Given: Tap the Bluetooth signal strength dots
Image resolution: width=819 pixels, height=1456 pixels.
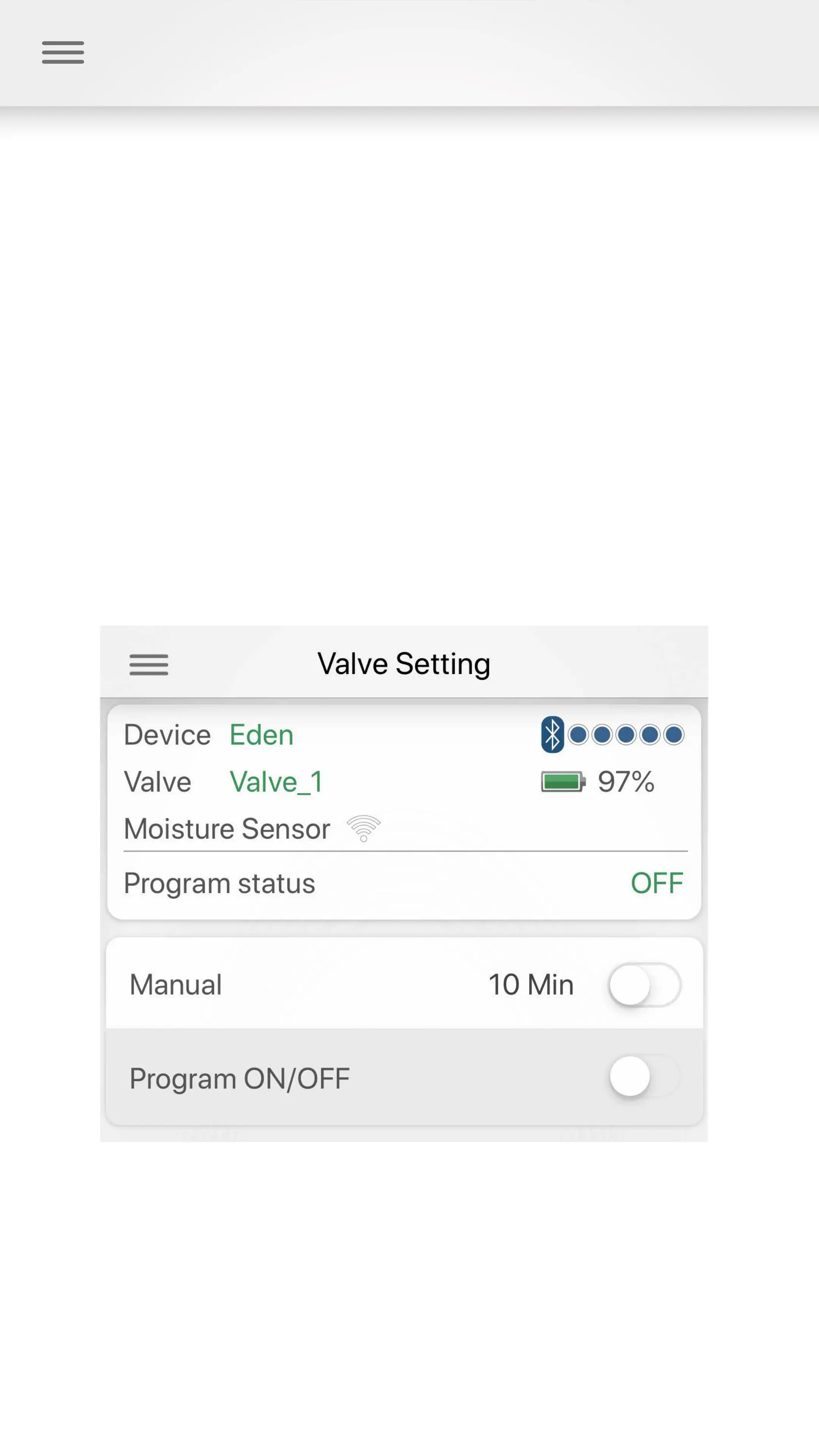Looking at the screenshot, I should click(626, 735).
